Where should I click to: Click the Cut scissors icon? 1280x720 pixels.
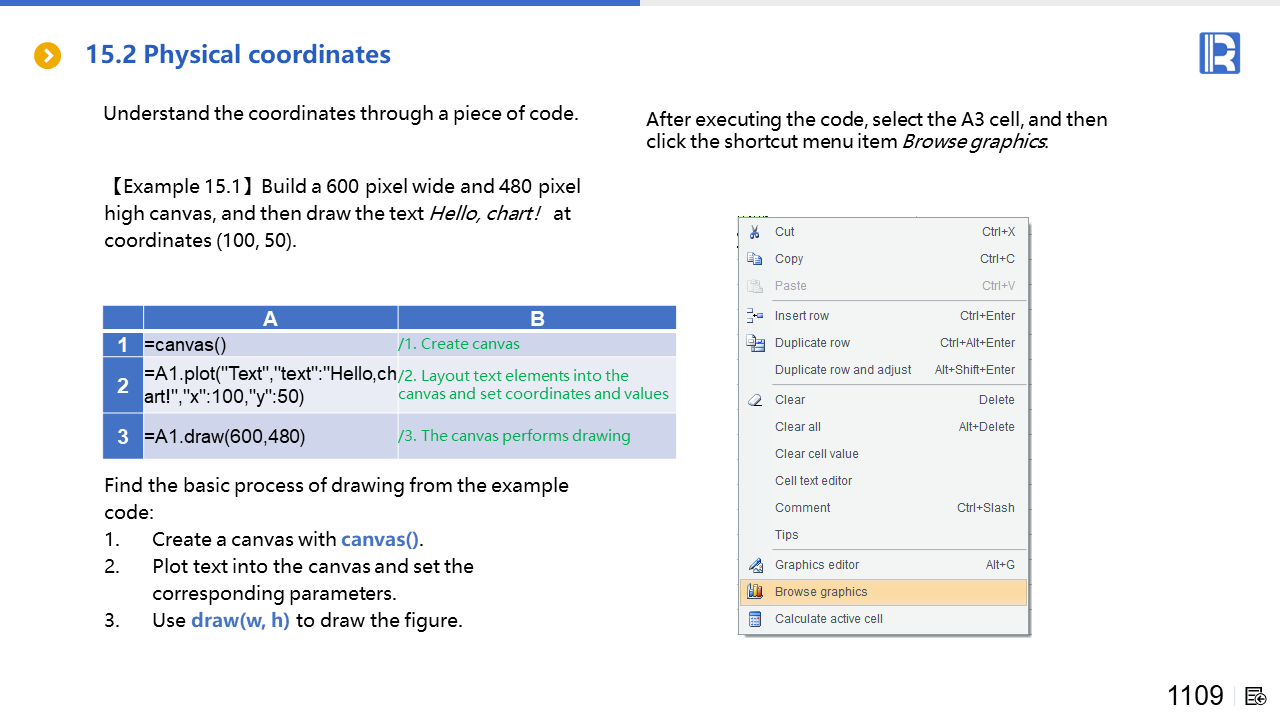pyautogui.click(x=755, y=232)
